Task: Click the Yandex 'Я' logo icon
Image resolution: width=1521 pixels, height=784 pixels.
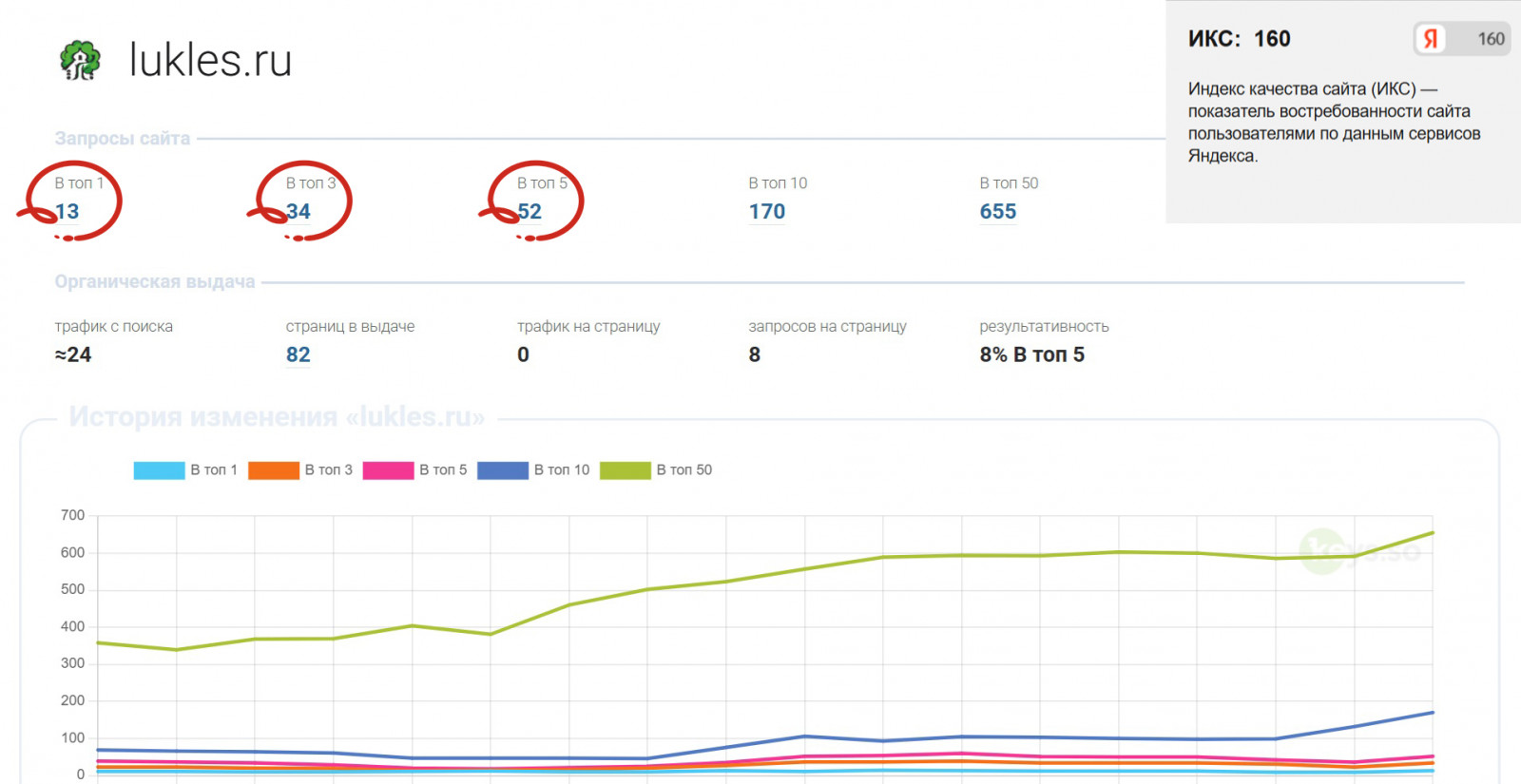Action: [x=1430, y=39]
